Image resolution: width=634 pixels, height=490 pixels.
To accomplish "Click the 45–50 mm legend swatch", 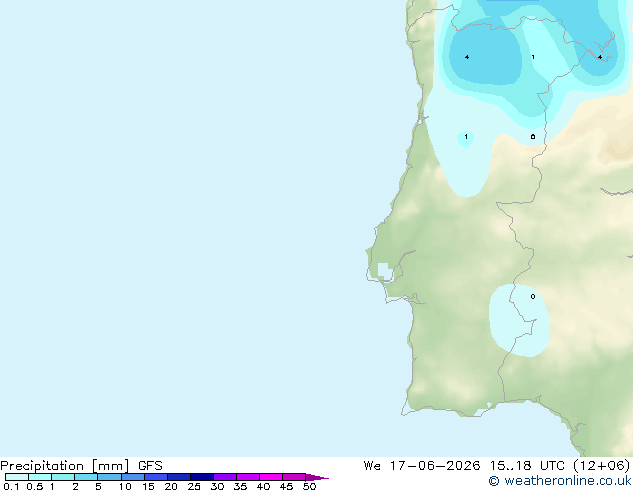I will click(x=294, y=477).
